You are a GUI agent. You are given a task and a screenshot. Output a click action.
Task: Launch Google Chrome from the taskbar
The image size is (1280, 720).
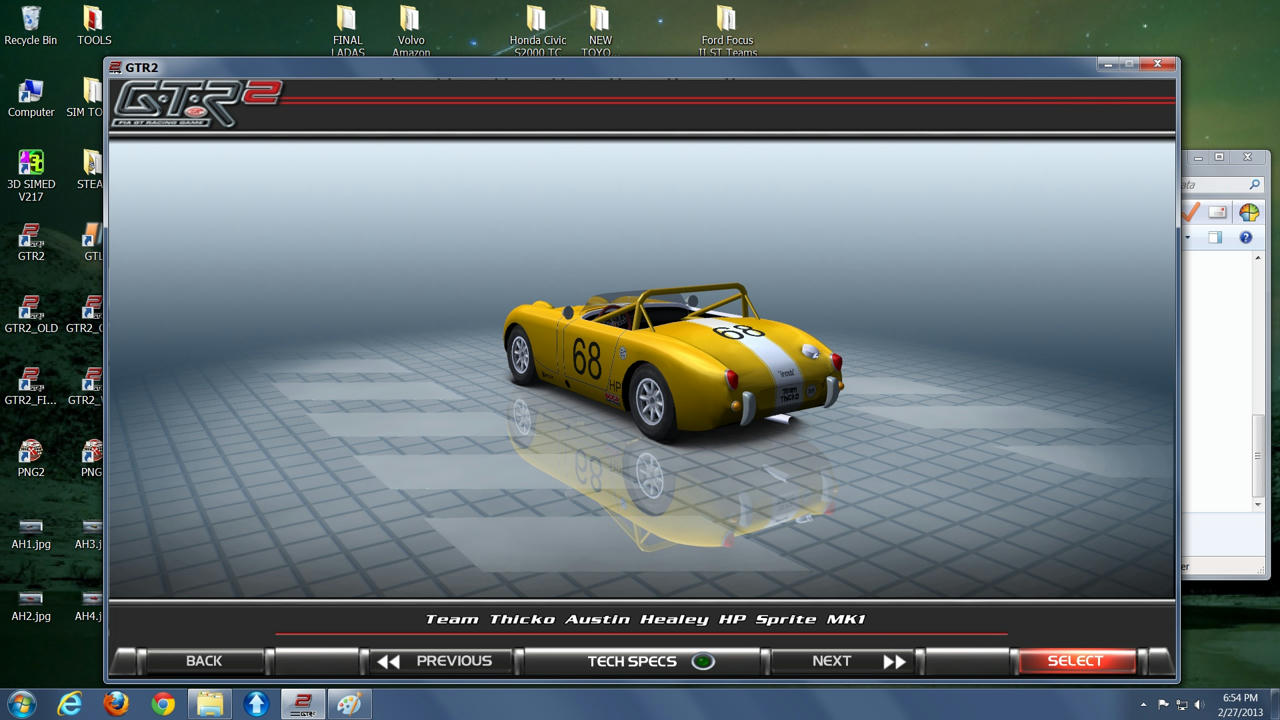tap(163, 704)
